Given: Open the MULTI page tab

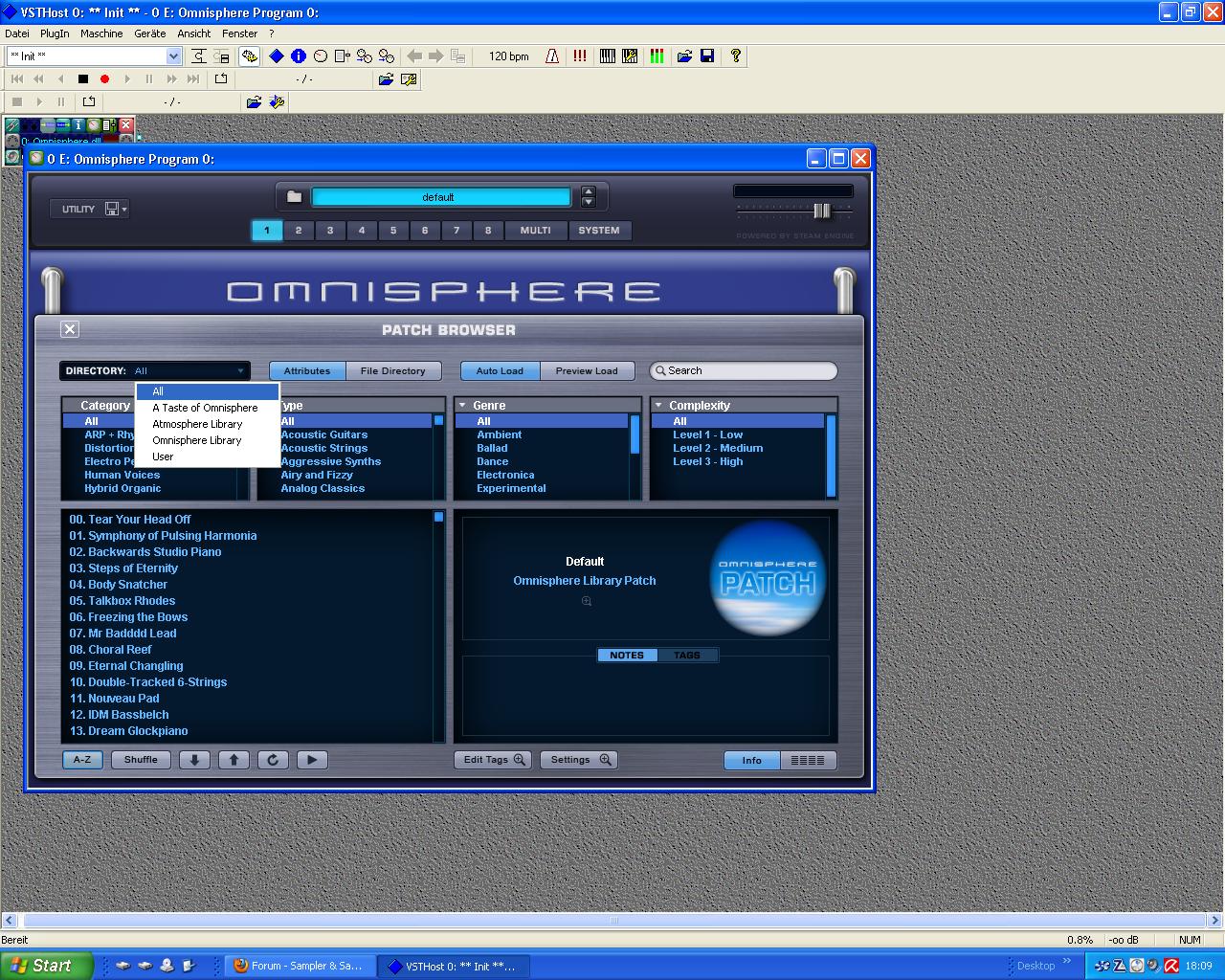Looking at the screenshot, I should tap(536, 231).
